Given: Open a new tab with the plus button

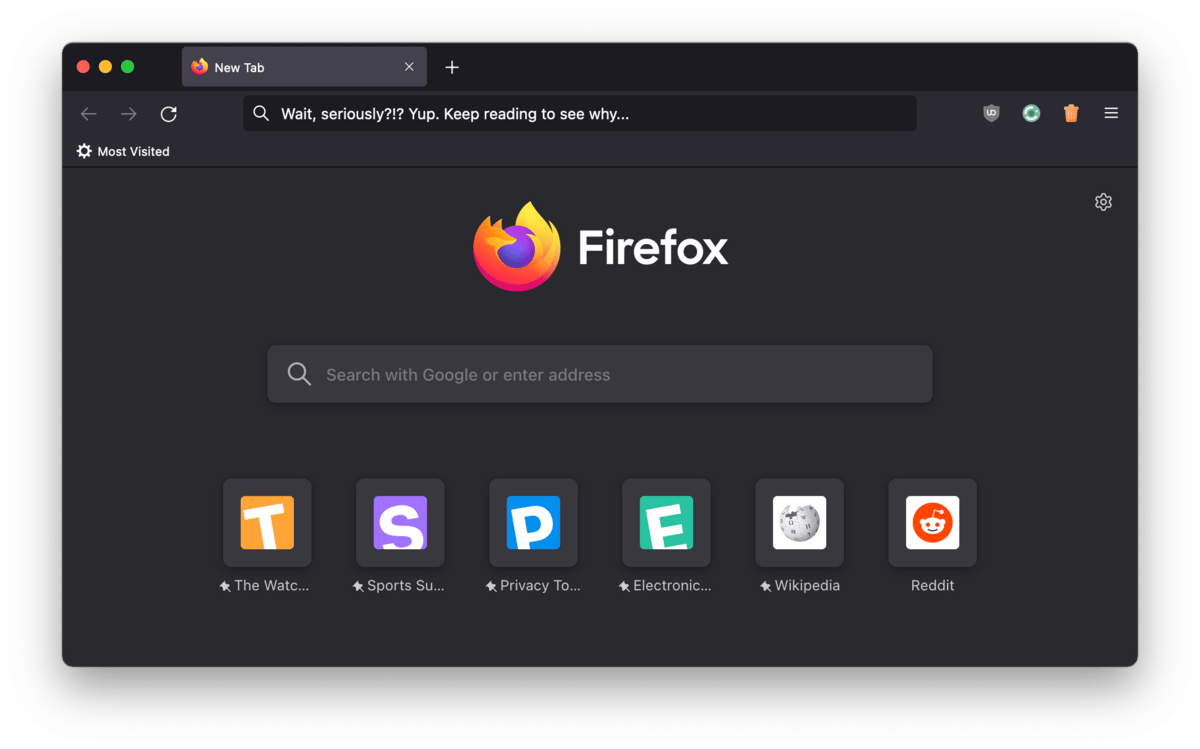Looking at the screenshot, I should [x=452, y=67].
